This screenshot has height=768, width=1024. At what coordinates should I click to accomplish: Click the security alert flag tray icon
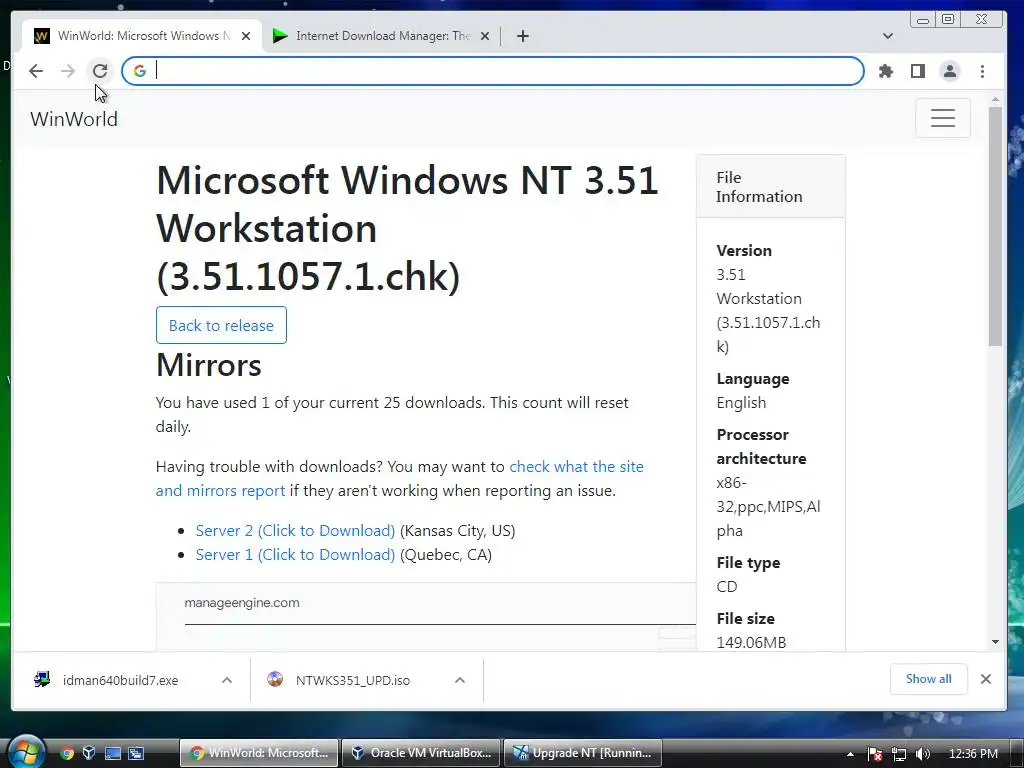coord(875,754)
